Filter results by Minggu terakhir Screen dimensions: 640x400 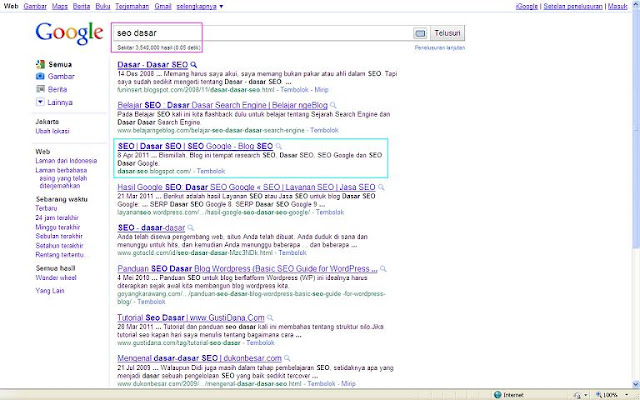point(58,227)
